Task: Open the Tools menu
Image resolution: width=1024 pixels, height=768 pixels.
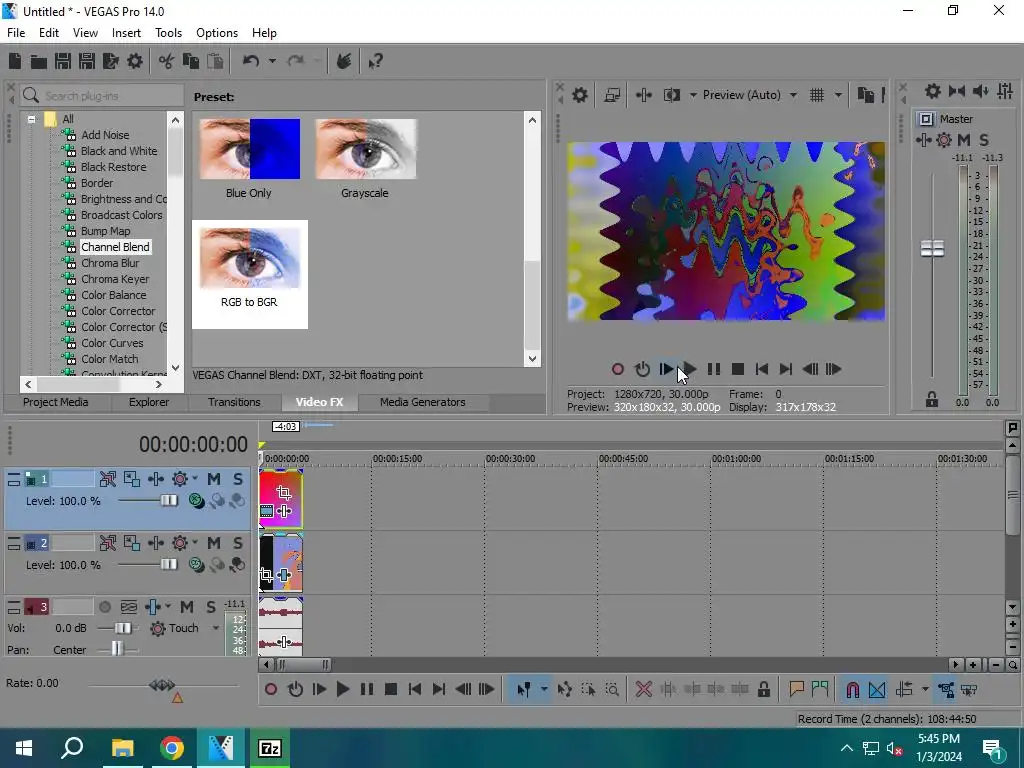Action: 168,33
